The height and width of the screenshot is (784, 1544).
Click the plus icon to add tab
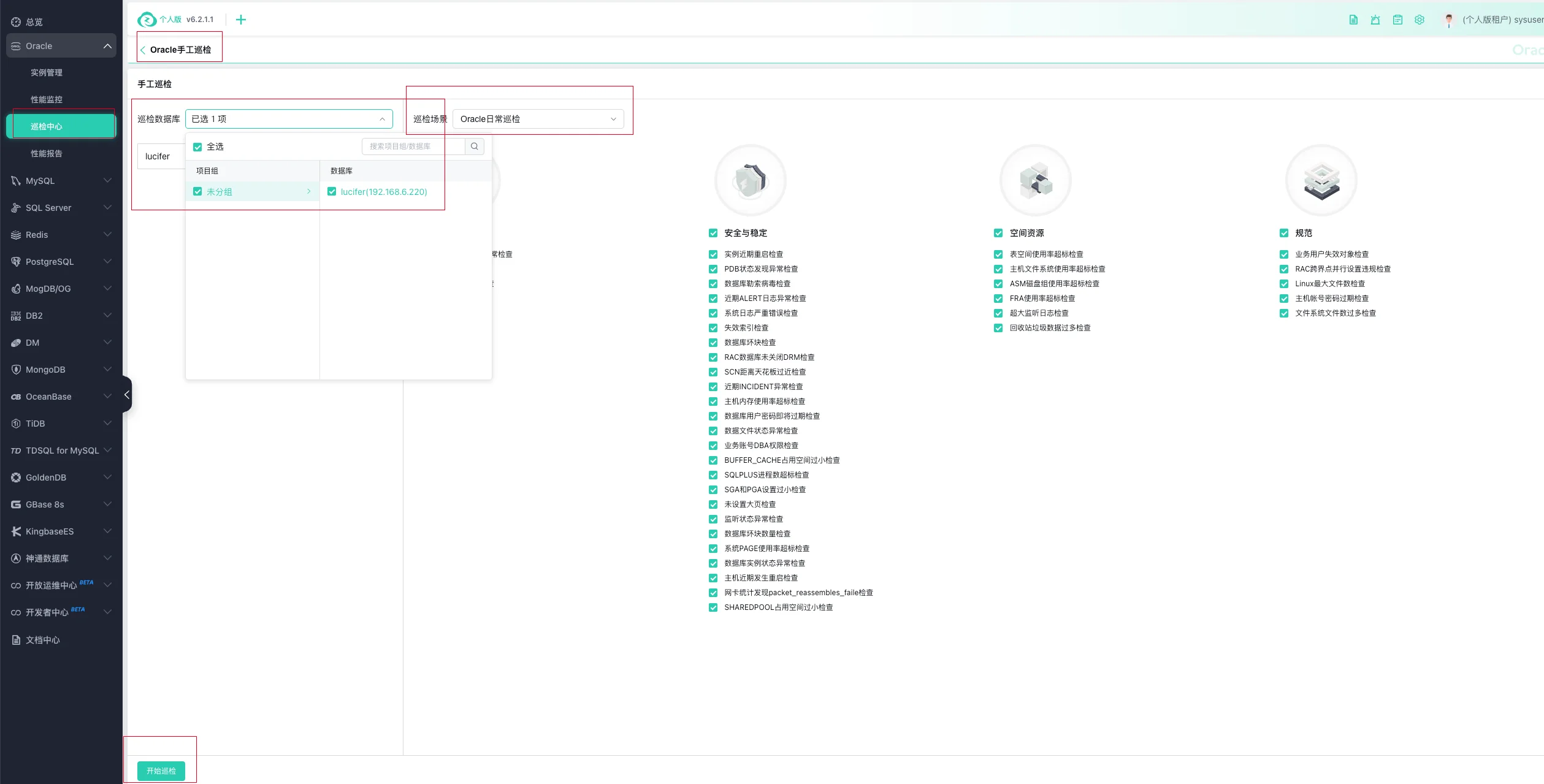point(241,20)
